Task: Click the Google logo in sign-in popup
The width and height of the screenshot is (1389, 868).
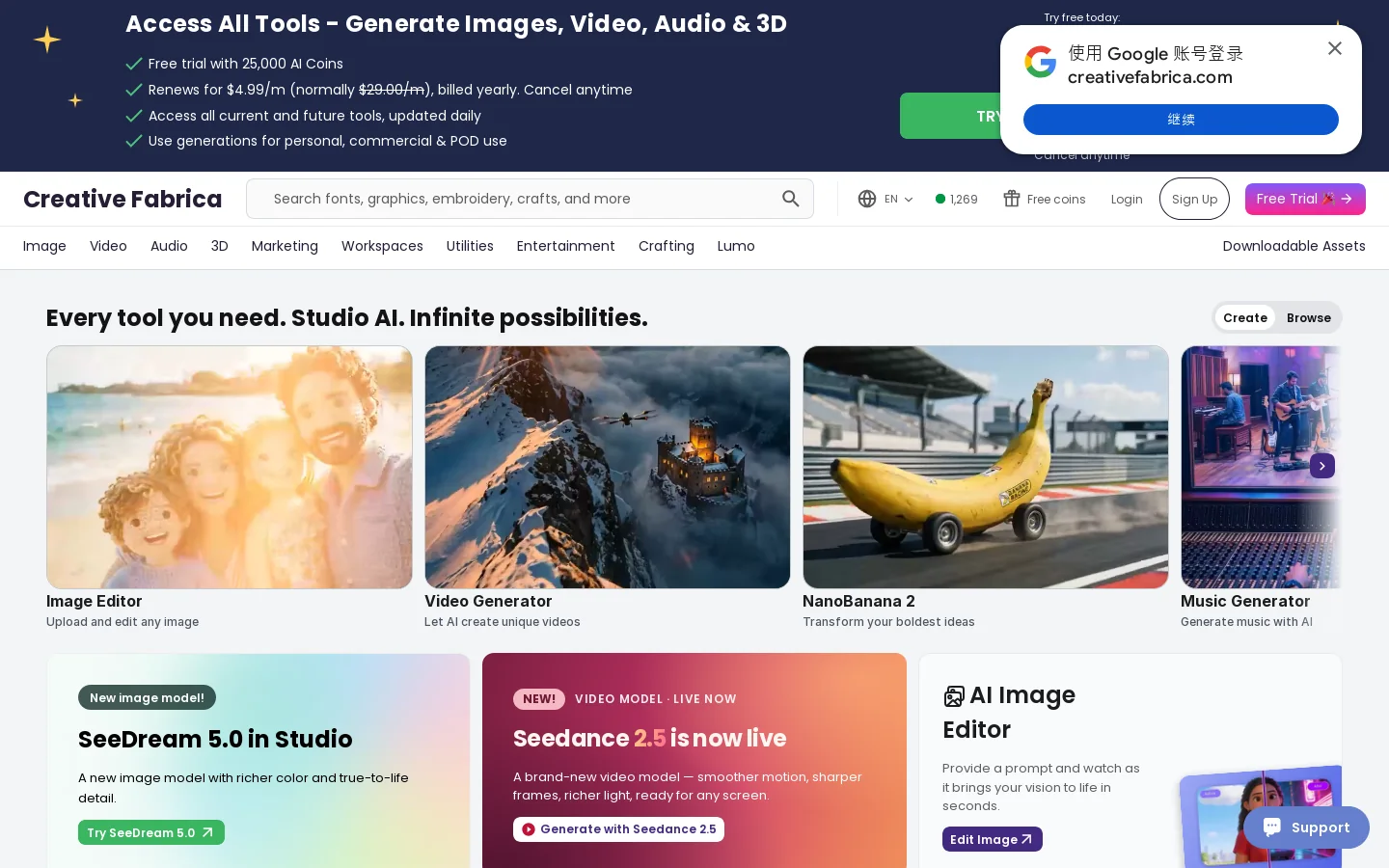Action: [x=1041, y=62]
